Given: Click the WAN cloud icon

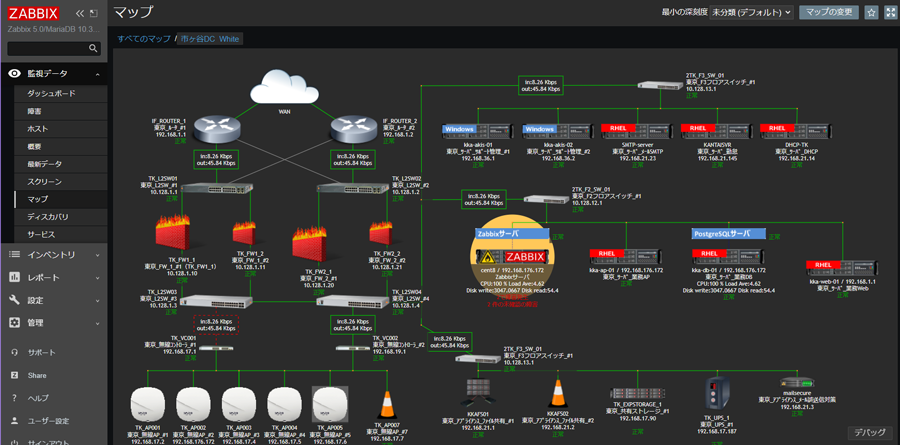Looking at the screenshot, I should [x=284, y=87].
